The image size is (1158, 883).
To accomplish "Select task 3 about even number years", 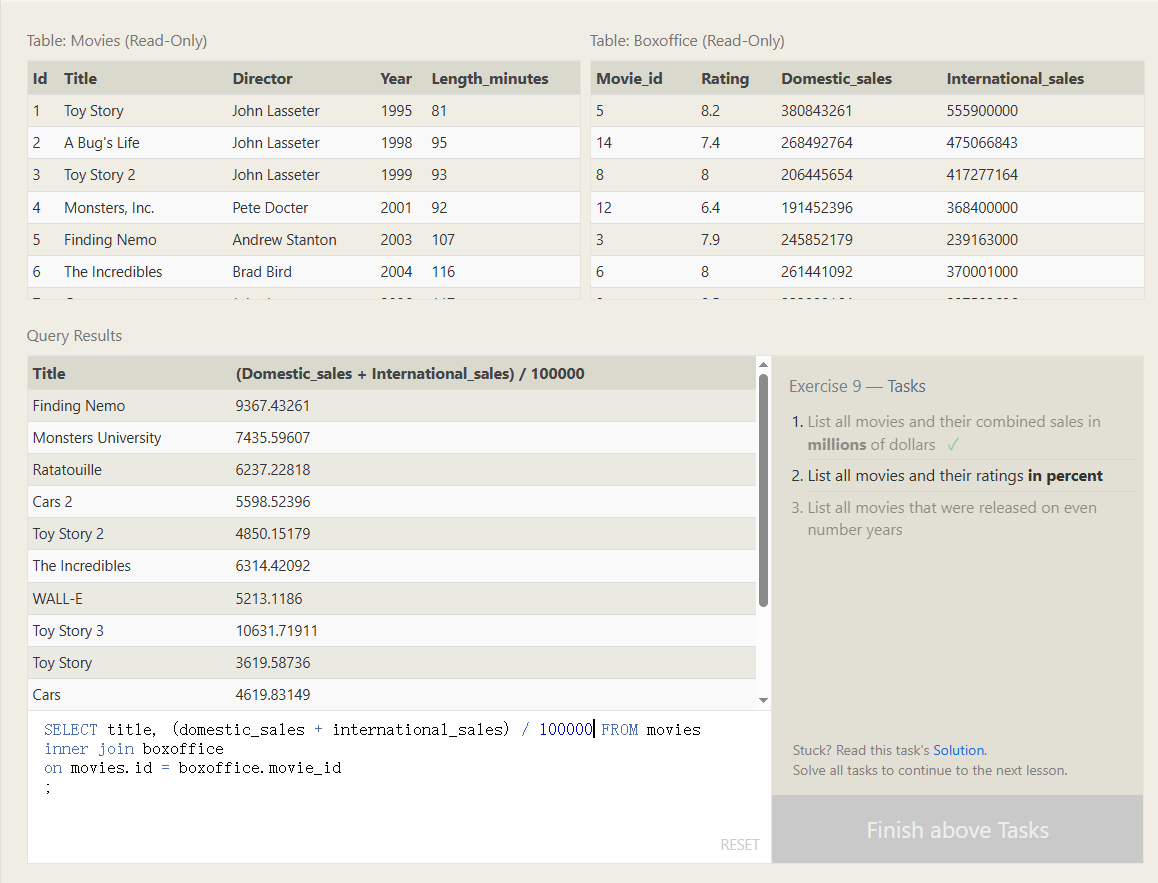I will tap(951, 518).
